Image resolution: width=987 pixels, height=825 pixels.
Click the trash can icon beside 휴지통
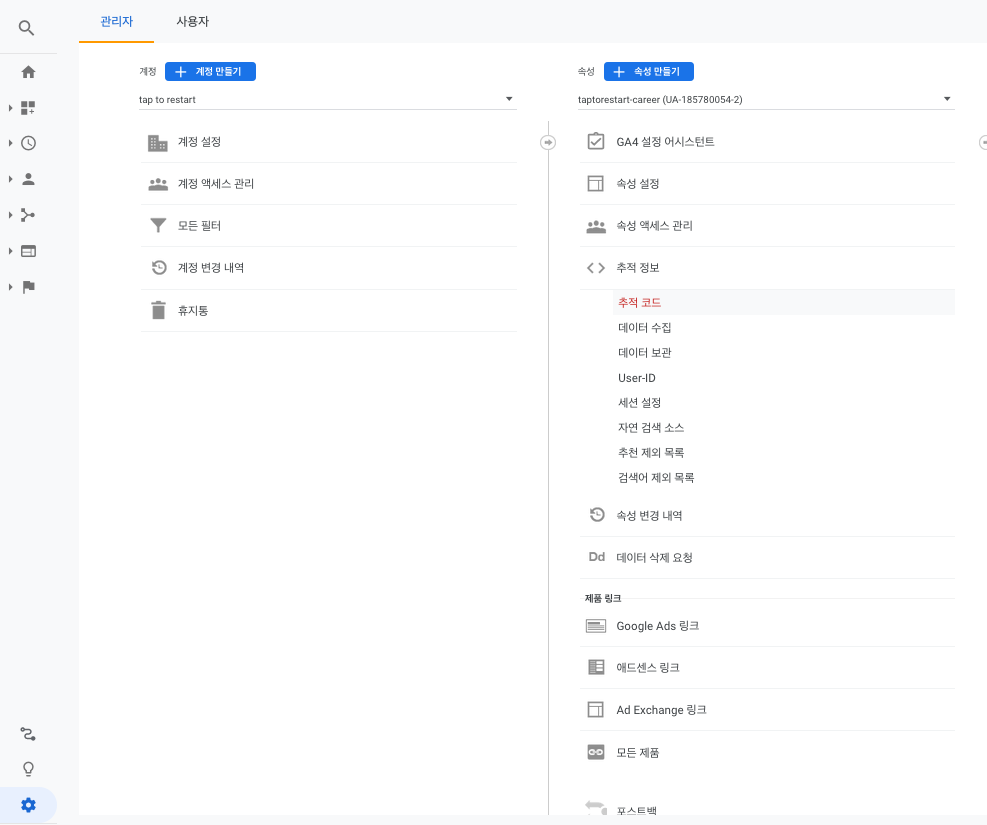coord(159,310)
